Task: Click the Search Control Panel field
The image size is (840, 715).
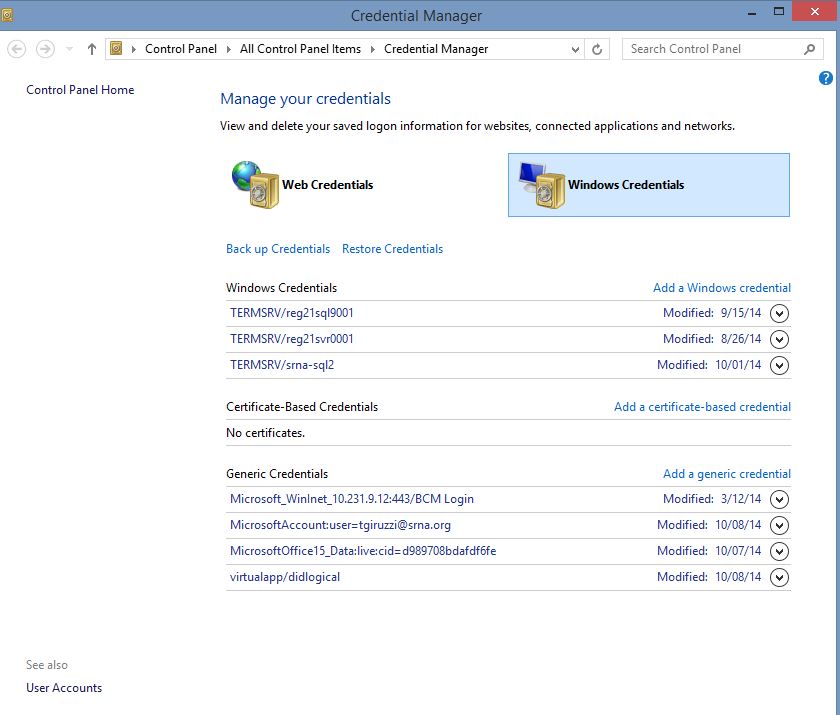Action: [x=710, y=49]
